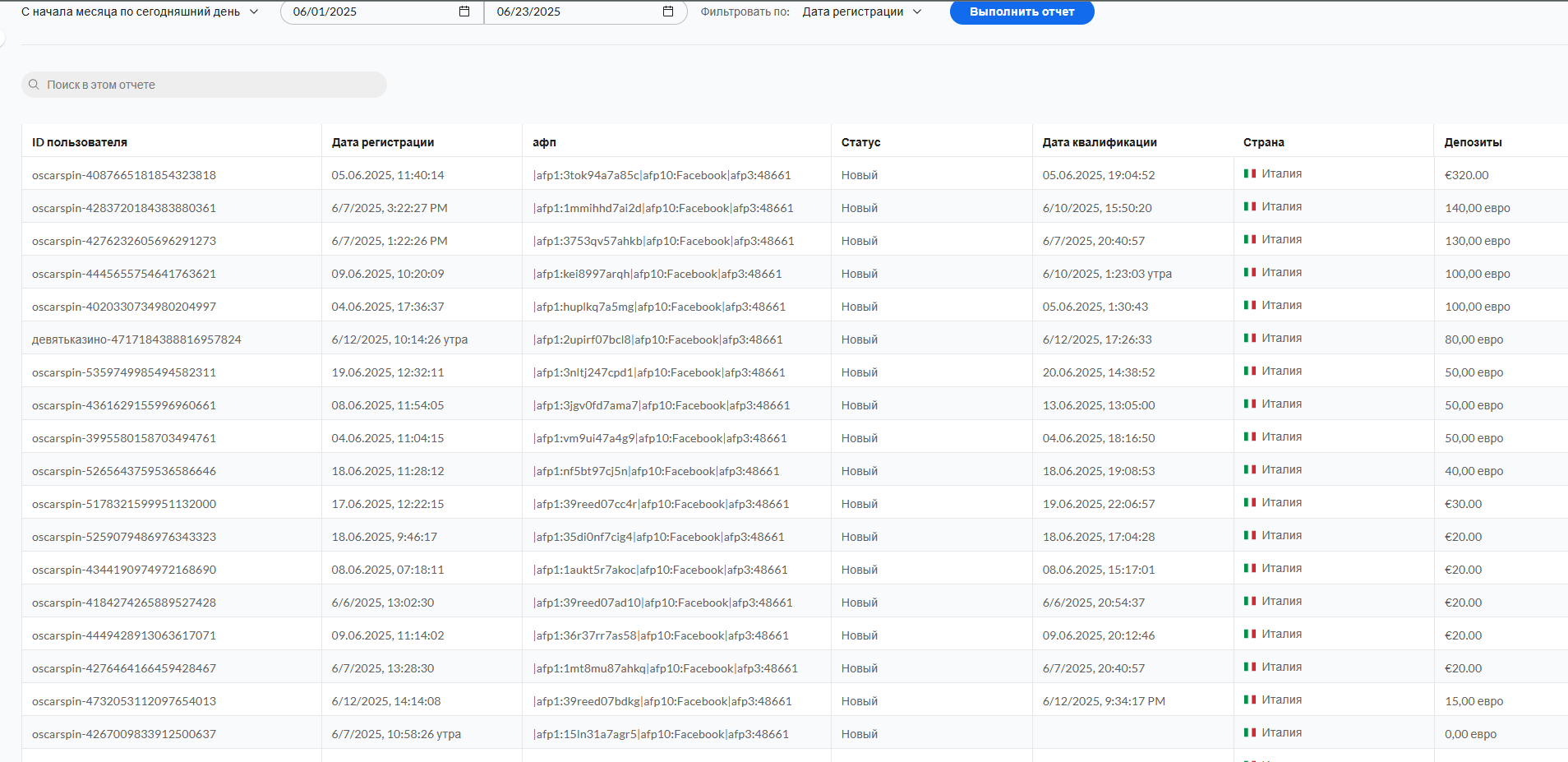The height and width of the screenshot is (762, 1568).
Task: Select user ID oscarspin-4361629155996960661
Action: click(124, 405)
